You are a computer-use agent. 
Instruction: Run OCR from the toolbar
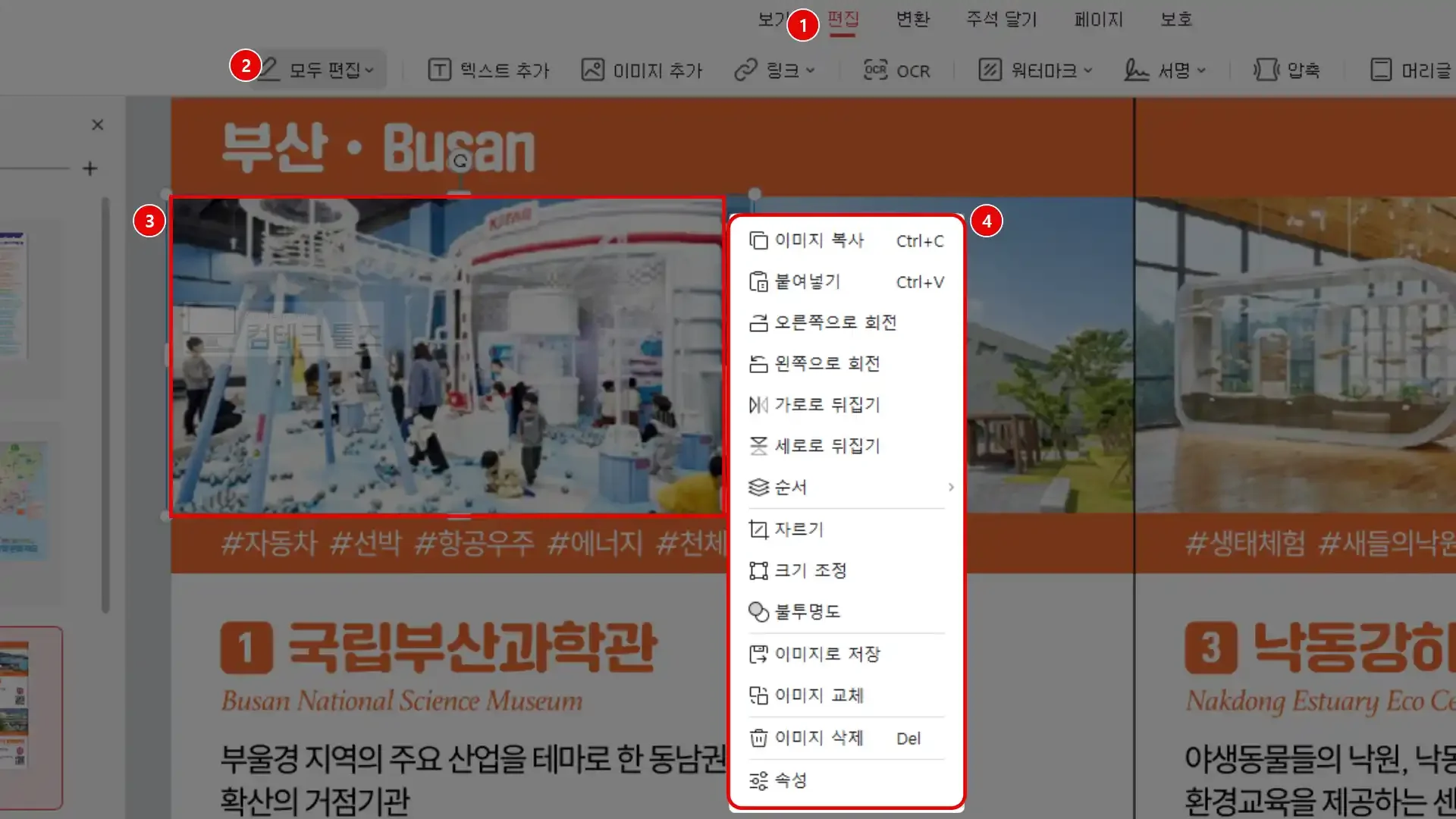896,70
